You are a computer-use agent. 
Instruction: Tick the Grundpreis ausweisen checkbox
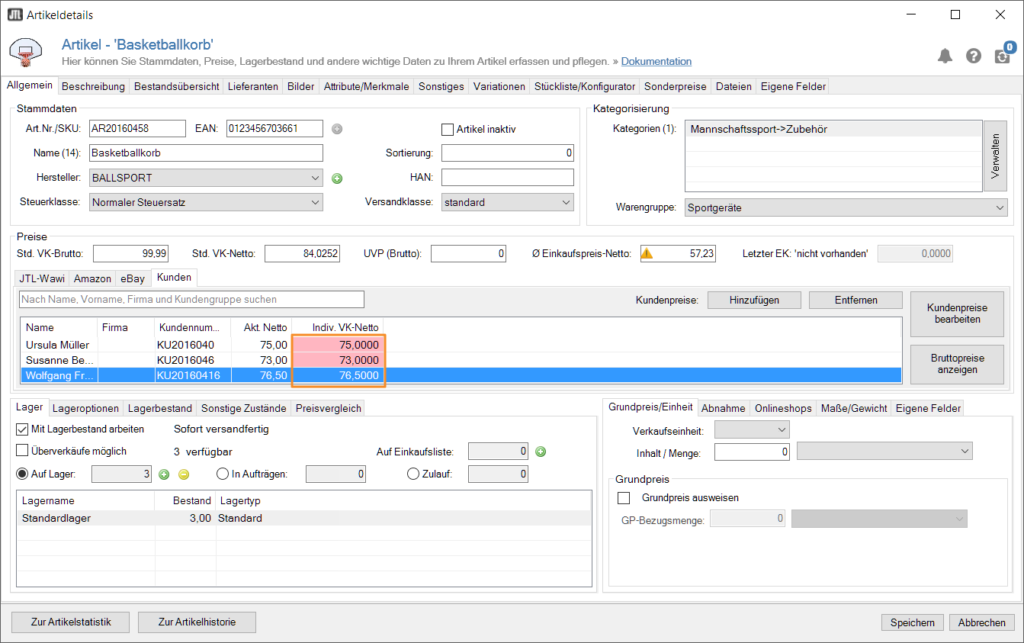[624, 497]
